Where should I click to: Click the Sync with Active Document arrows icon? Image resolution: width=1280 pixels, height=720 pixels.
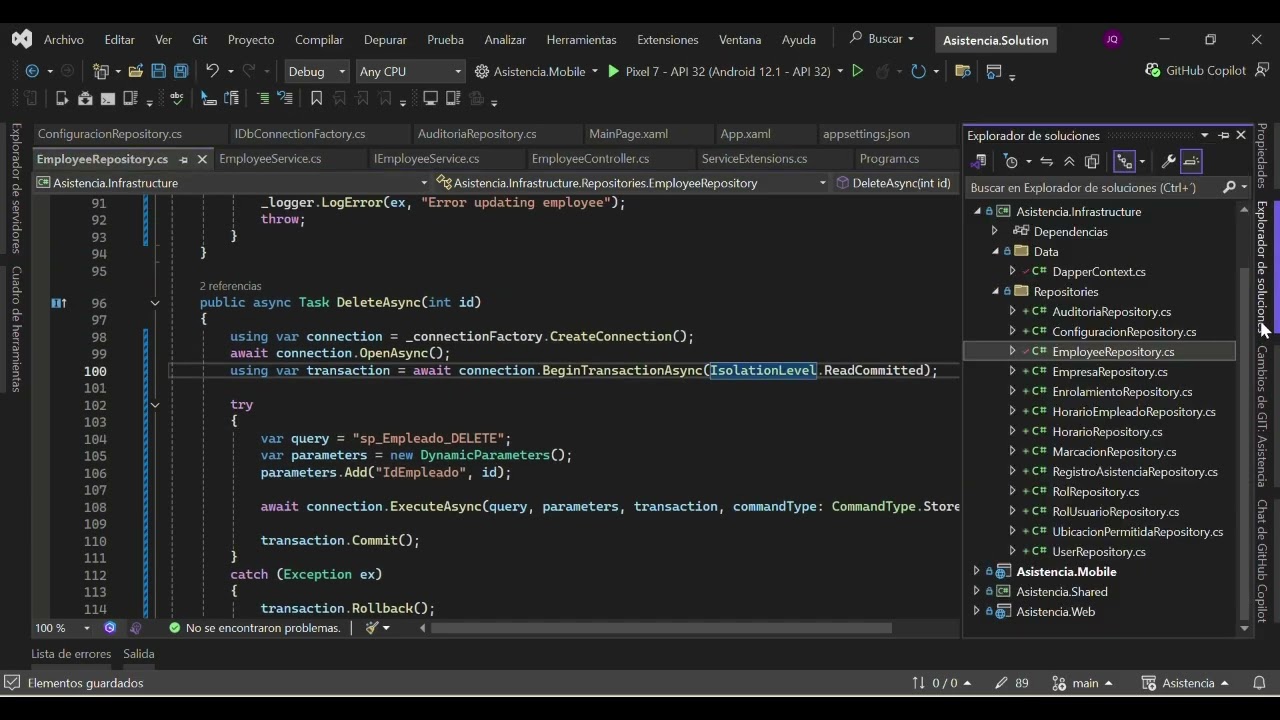point(1046,161)
